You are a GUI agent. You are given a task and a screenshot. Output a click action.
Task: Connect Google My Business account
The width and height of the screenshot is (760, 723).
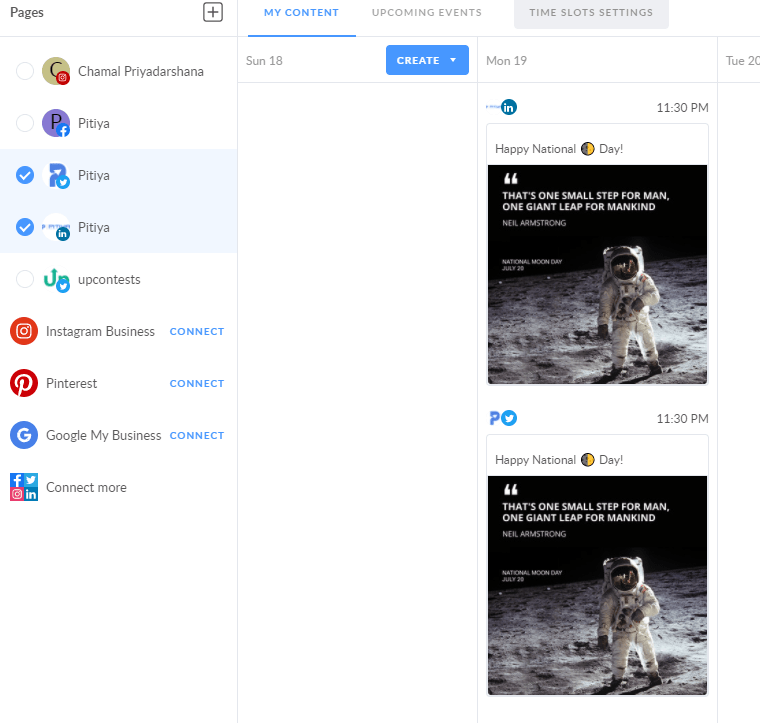pyautogui.click(x=197, y=436)
